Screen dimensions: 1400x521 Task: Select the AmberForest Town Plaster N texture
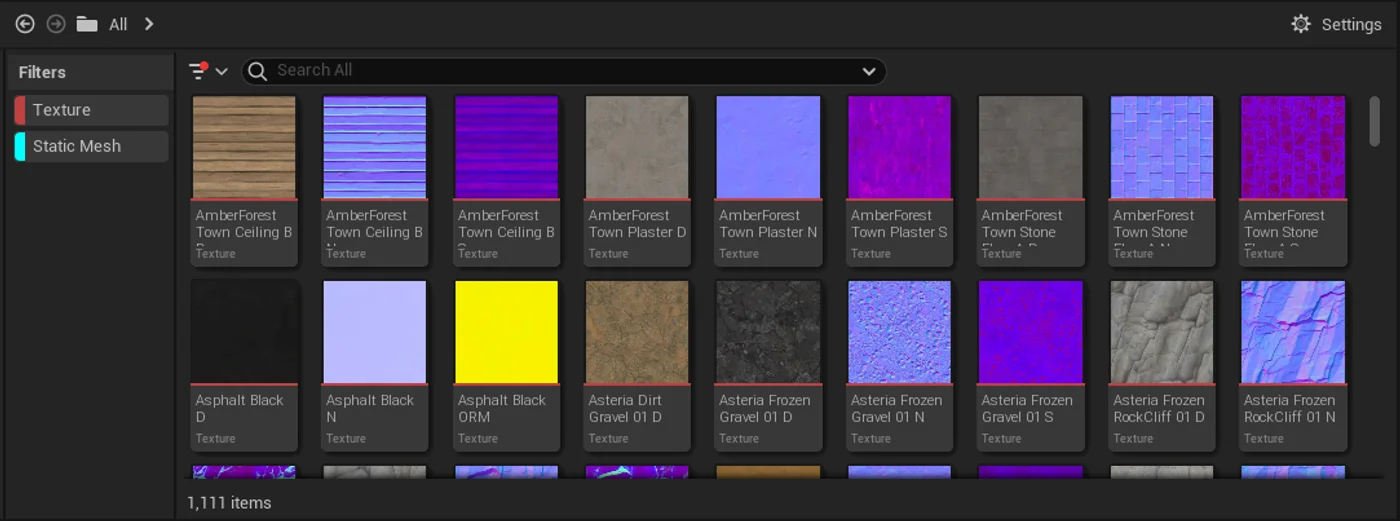pos(768,180)
